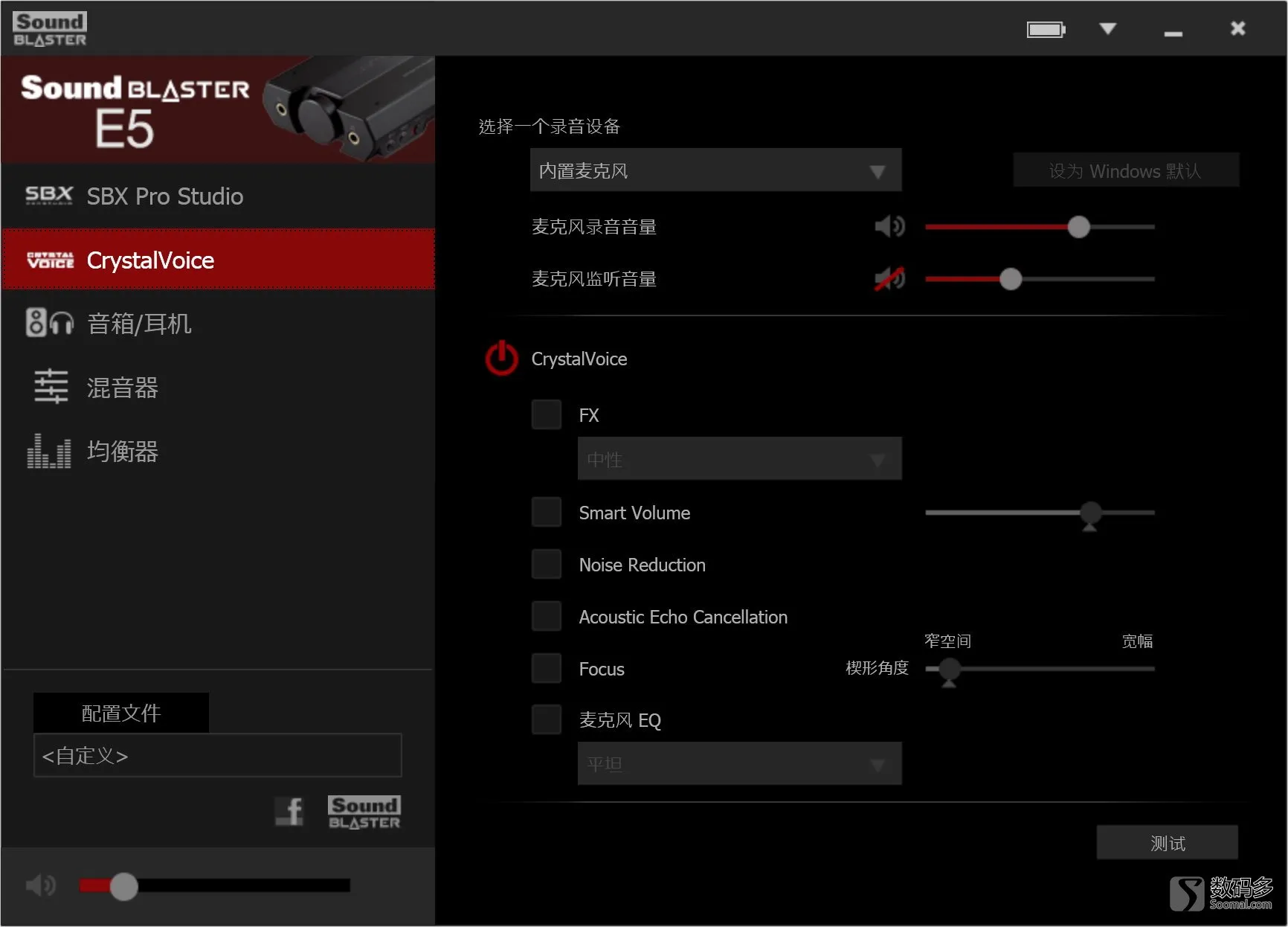Adjust the 麦克风录音音量 slider
Viewport: 1288px width, 927px height.
[1040, 227]
